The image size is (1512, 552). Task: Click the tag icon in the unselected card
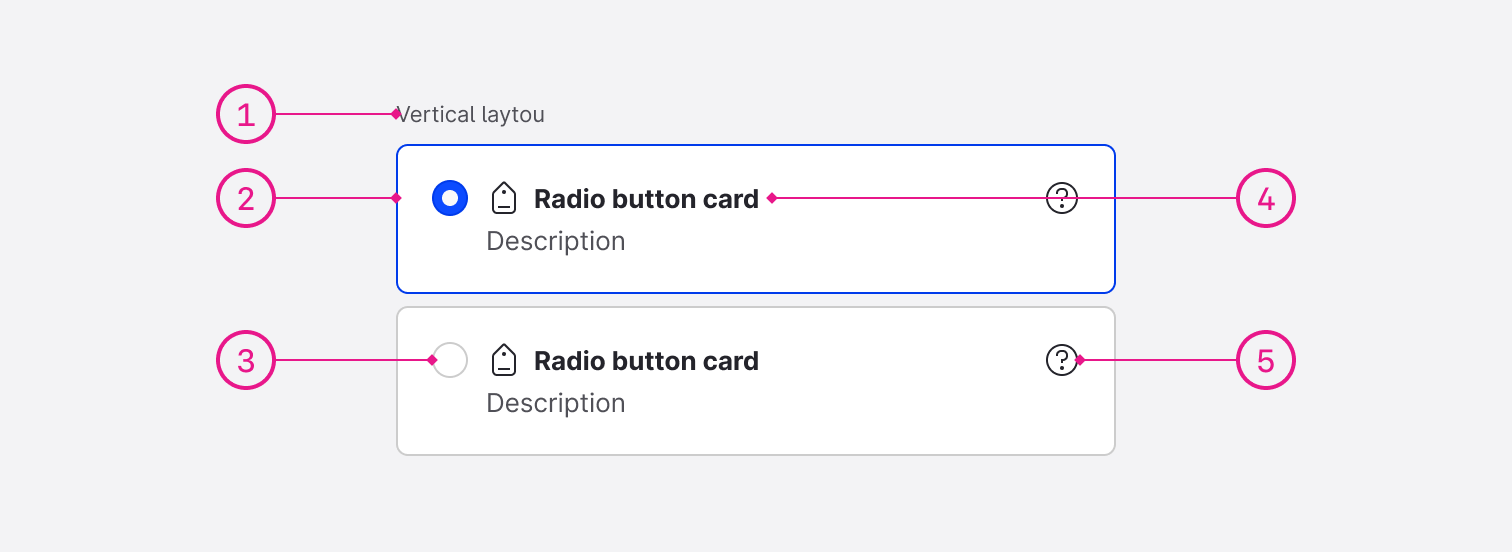point(504,360)
